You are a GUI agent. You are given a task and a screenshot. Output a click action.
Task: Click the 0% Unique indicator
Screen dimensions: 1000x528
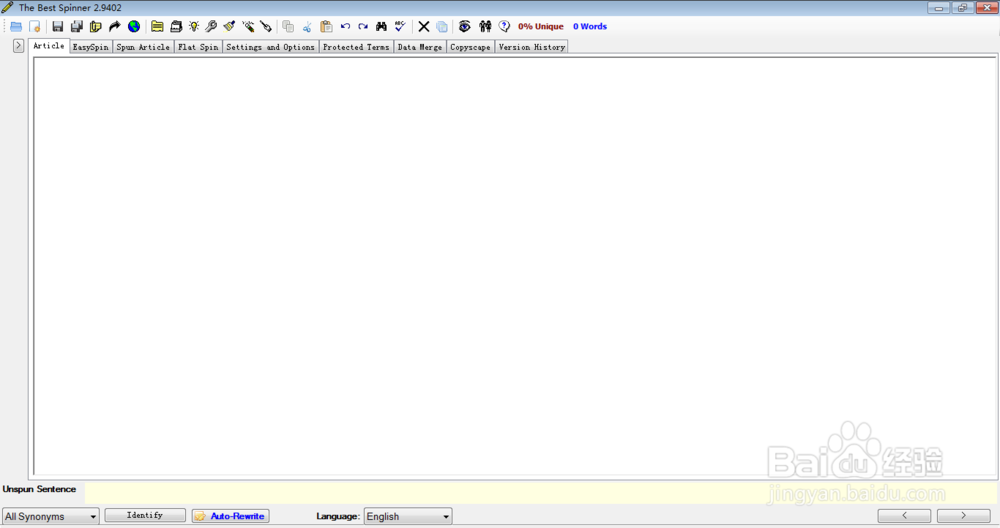tap(541, 27)
